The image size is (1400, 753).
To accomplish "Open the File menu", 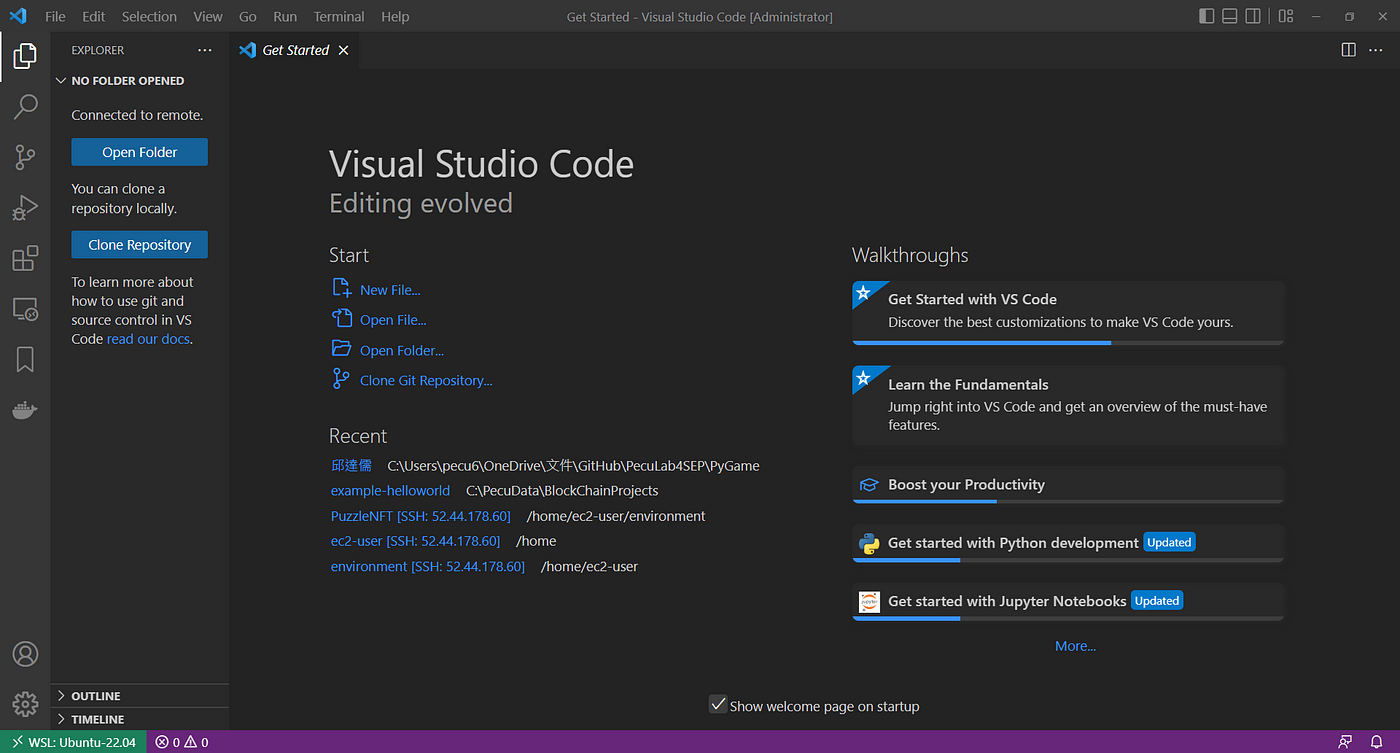I will [x=55, y=17].
